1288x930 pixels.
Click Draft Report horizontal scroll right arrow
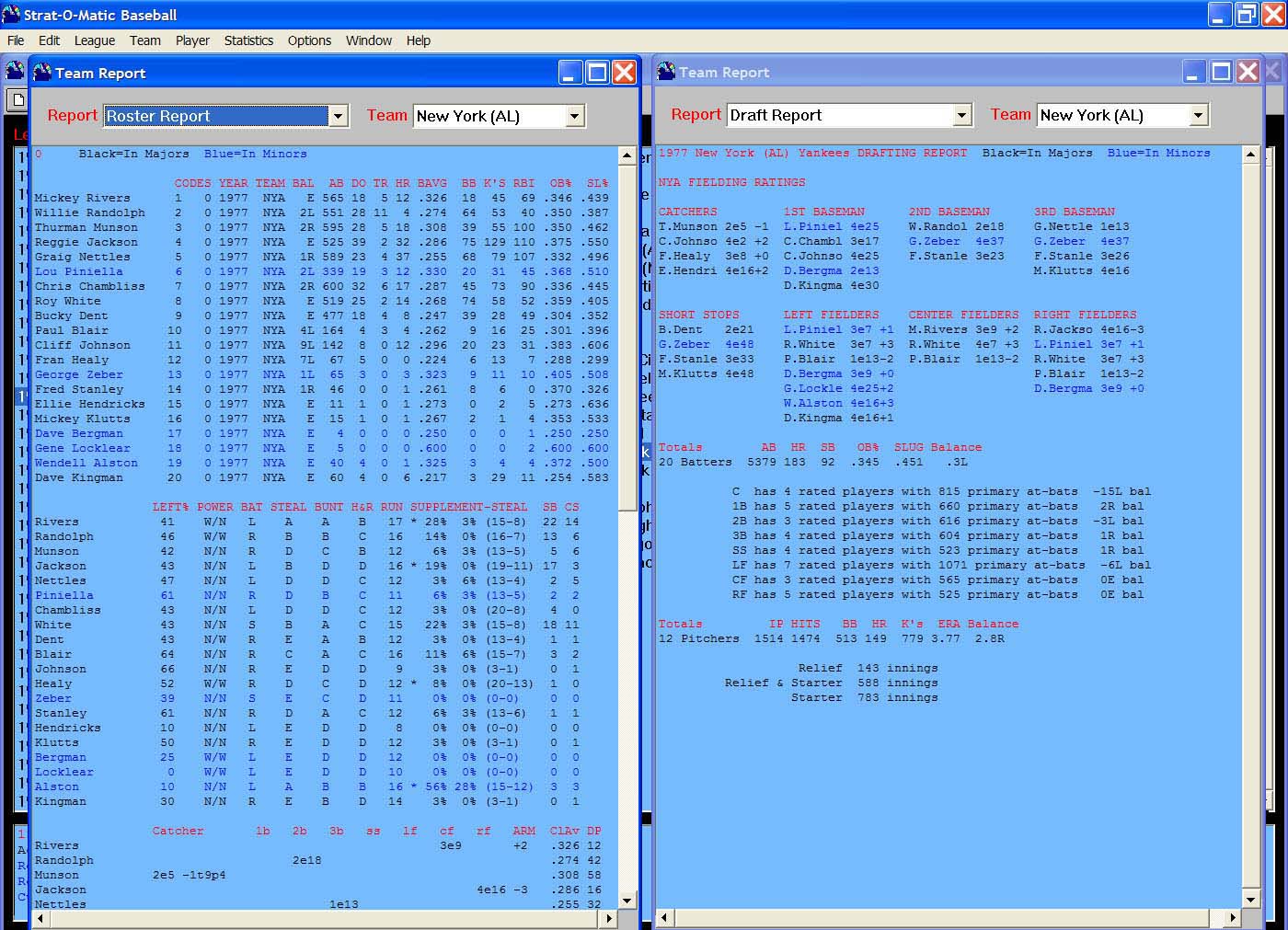tap(1233, 917)
